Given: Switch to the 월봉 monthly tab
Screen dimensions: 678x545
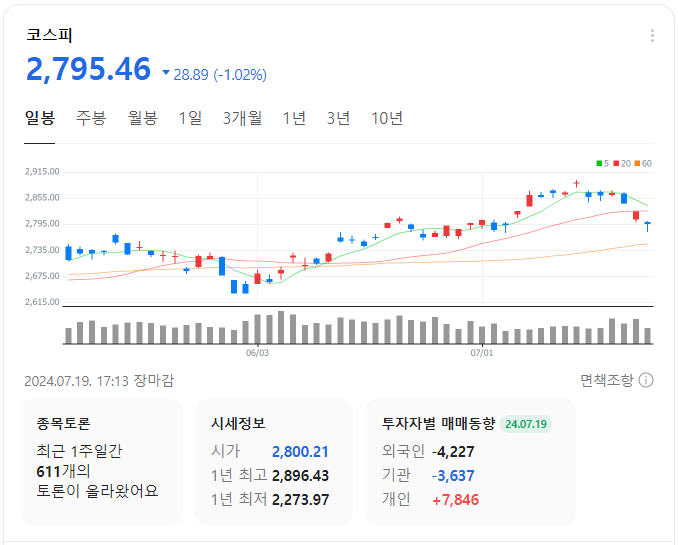Looking at the screenshot, I should pos(143,118).
